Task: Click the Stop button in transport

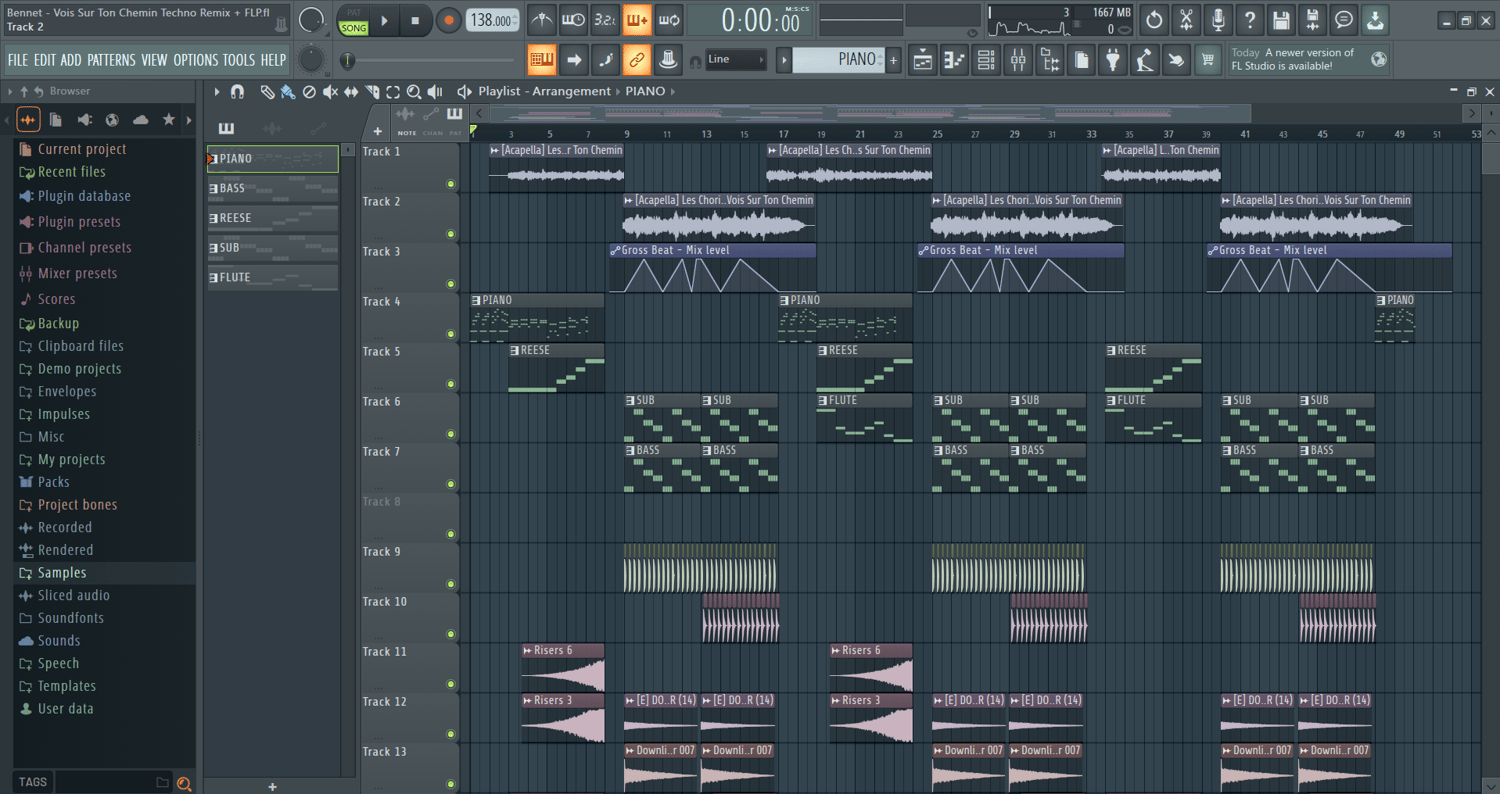Action: click(415, 20)
